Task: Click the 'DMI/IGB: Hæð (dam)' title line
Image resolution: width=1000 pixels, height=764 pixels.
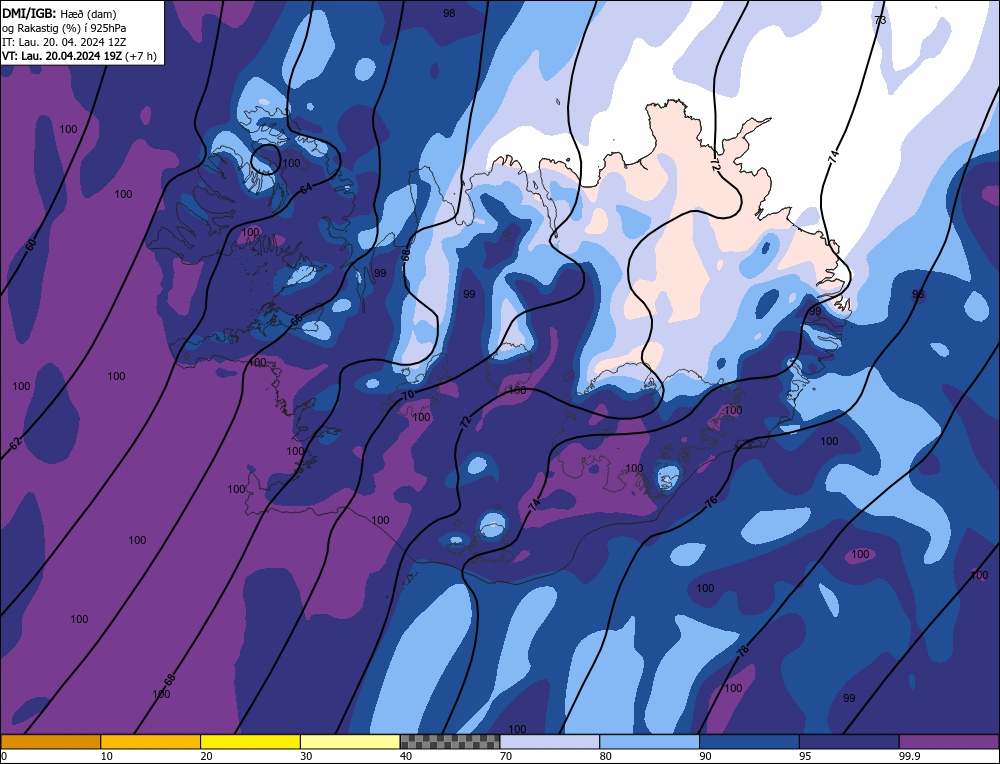Action: (x=59, y=13)
